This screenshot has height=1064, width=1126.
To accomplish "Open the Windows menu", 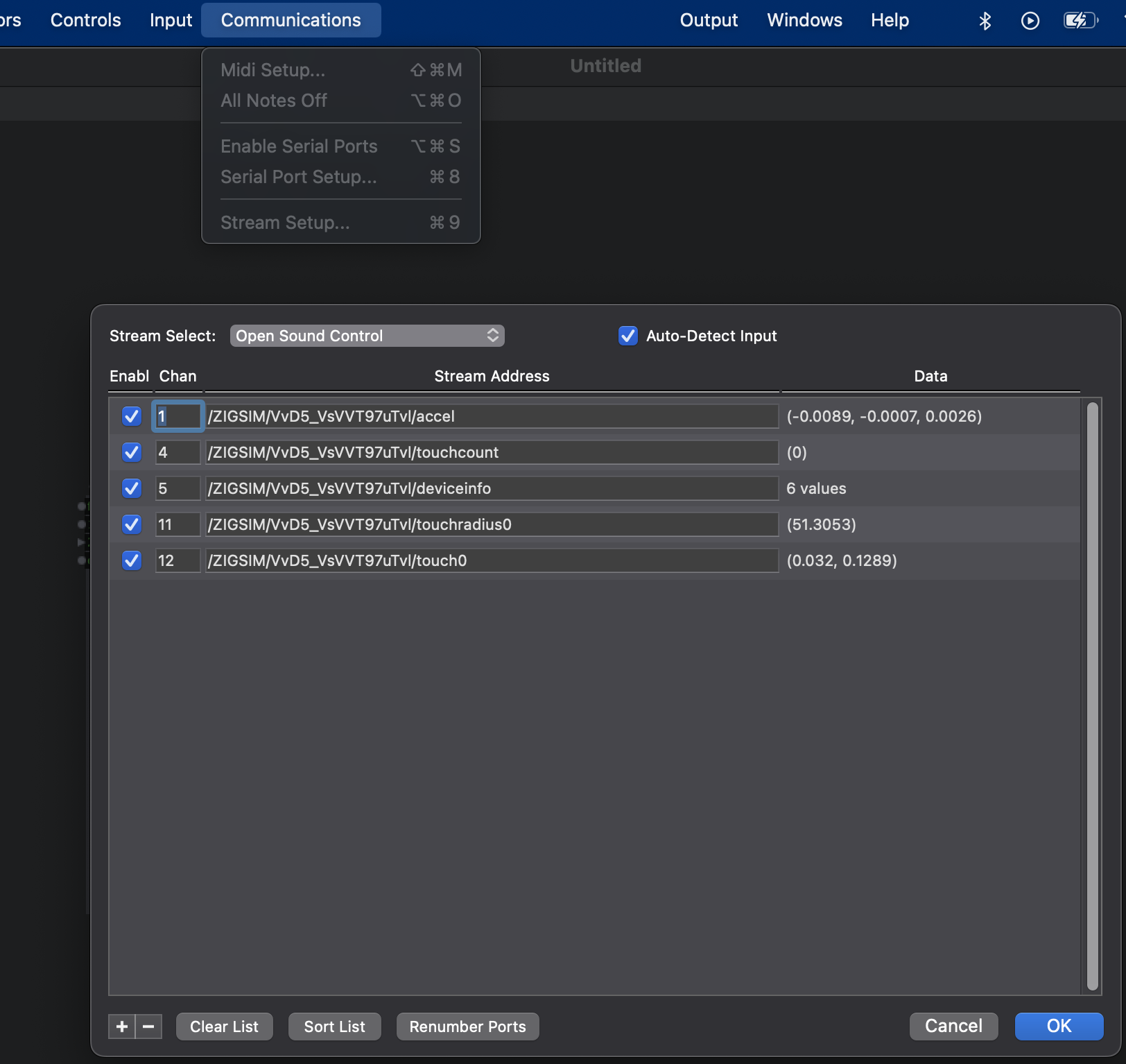I will point(804,20).
